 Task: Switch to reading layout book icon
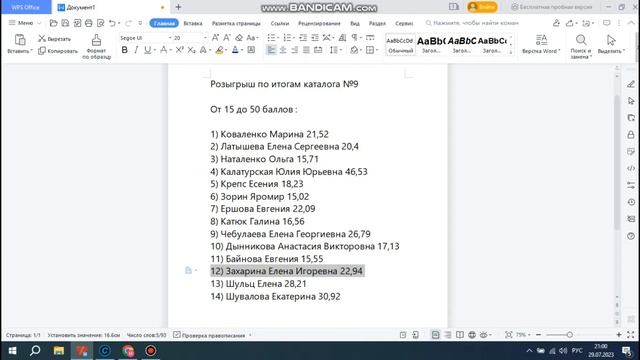tap(460, 335)
